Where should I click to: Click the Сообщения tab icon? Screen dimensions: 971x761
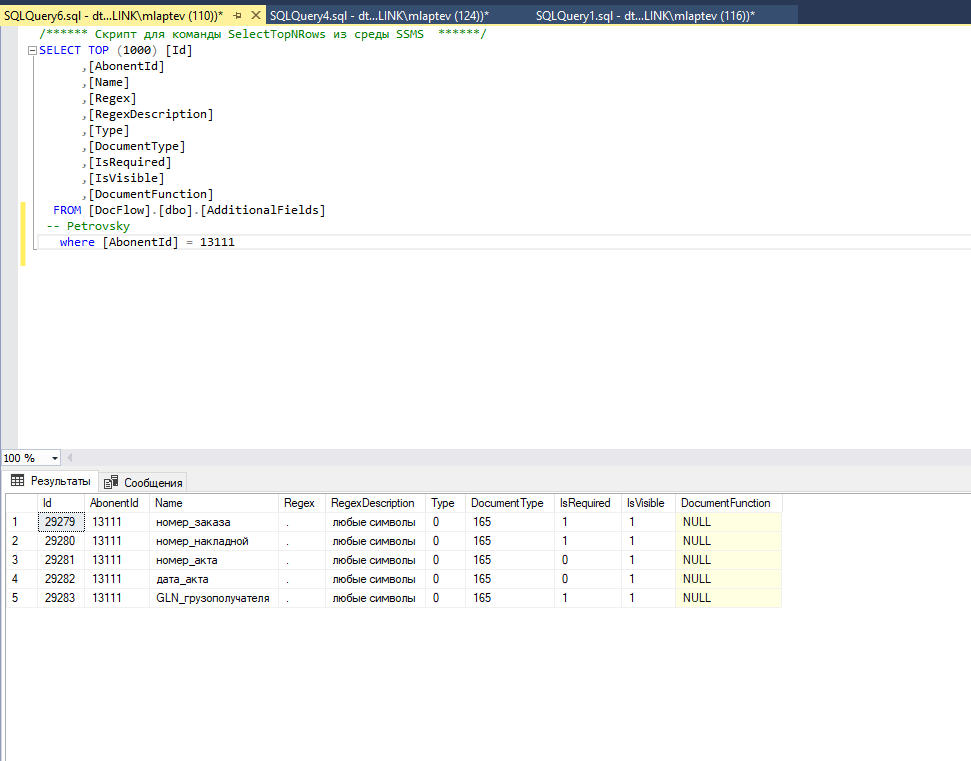coord(111,482)
